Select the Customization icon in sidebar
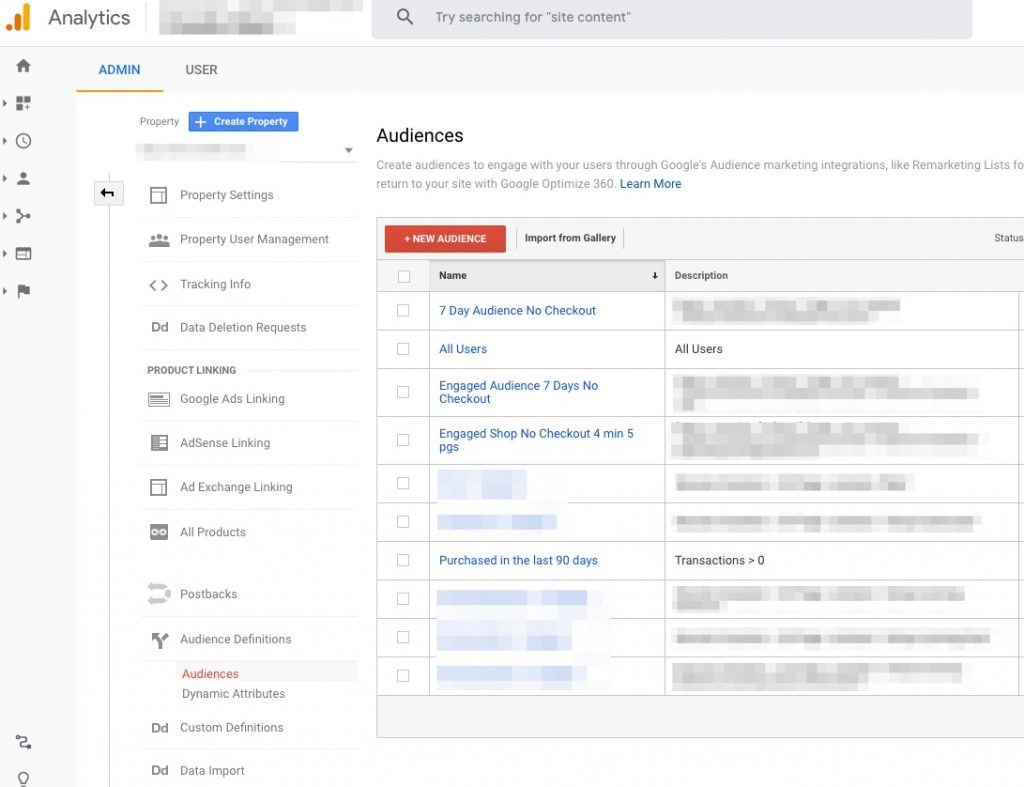The height and width of the screenshot is (787, 1024). pyautogui.click(x=23, y=103)
